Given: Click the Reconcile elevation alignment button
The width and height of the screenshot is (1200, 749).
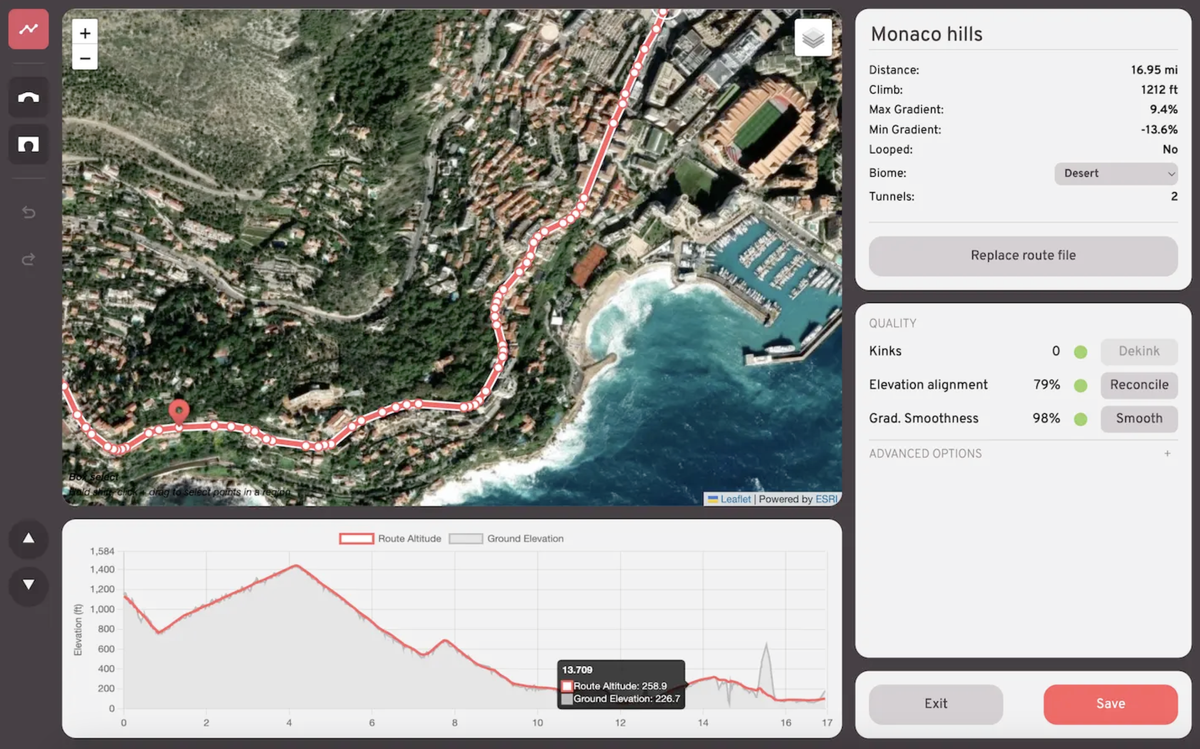Looking at the screenshot, I should (x=1139, y=385).
